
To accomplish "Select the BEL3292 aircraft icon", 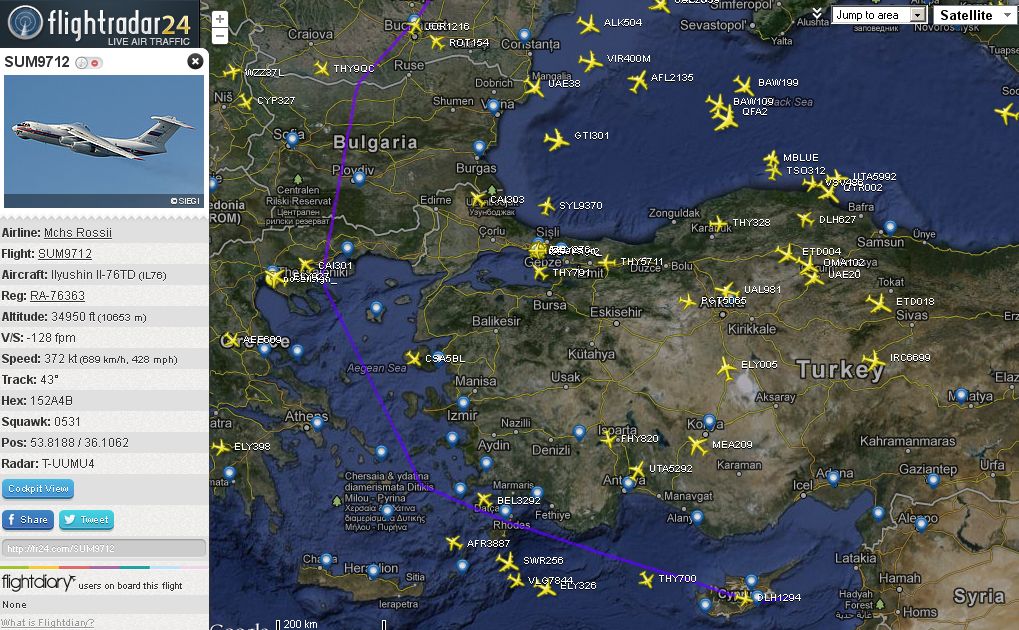I will (484, 500).
